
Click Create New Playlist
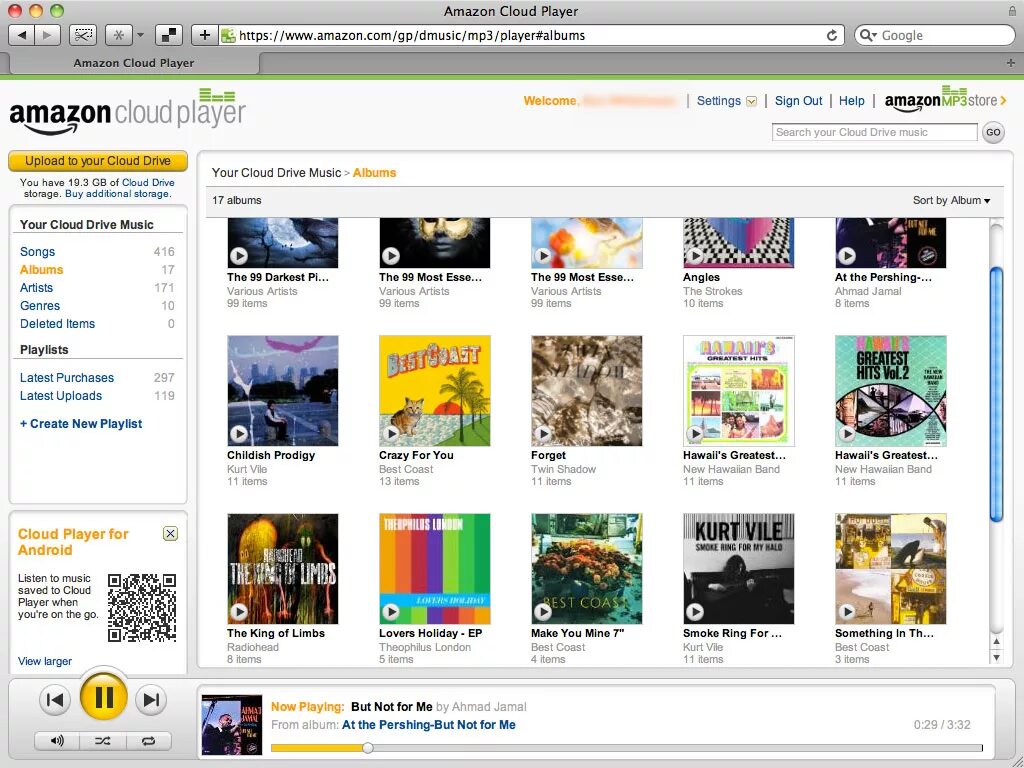click(81, 424)
